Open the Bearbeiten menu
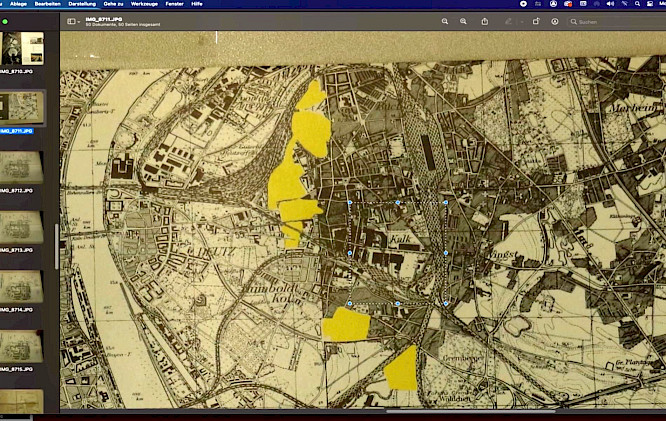This screenshot has width=666, height=421. click(48, 4)
